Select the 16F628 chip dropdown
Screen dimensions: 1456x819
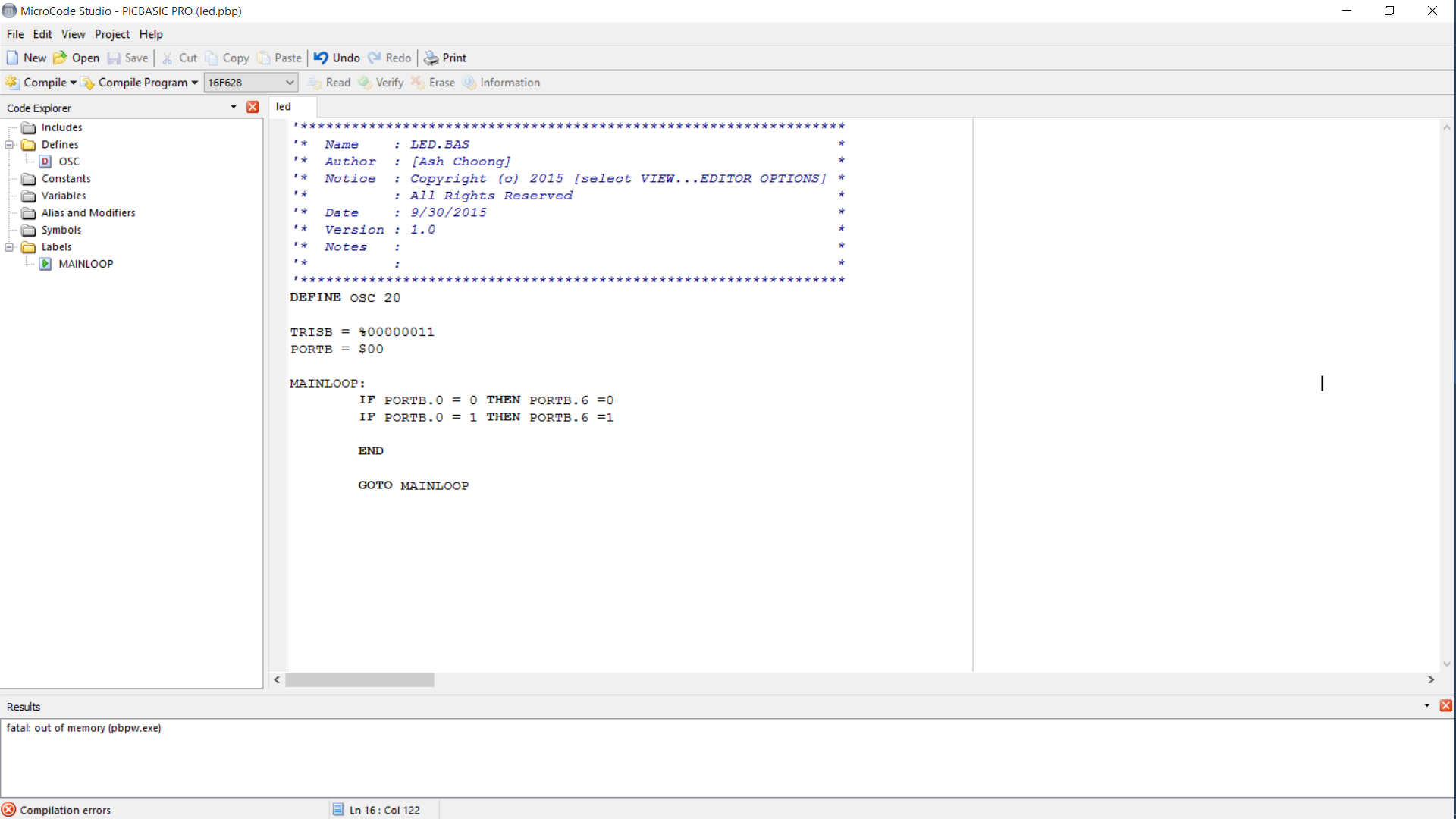[x=250, y=82]
